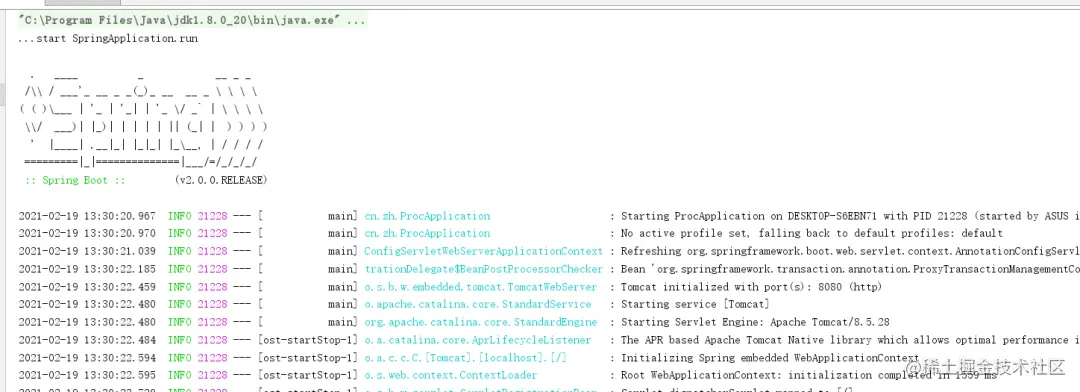1080x392 pixels.
Task: Click 'org.apache.catalina.core.StandardEngine' logger name
Action: point(481,322)
